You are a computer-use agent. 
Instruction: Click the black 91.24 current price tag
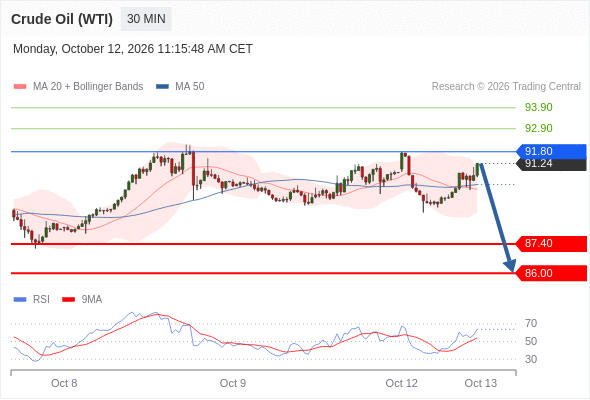point(551,164)
